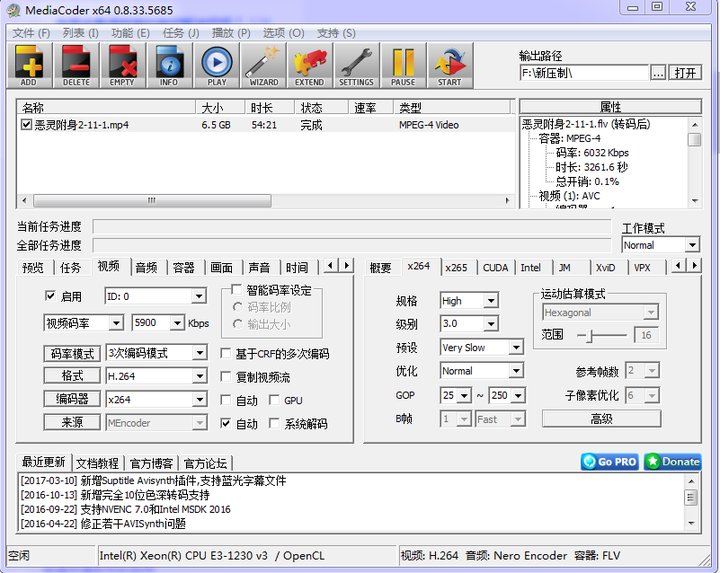Switch to the 音频 tab
Image resolution: width=720 pixels, height=573 pixels.
[x=146, y=268]
